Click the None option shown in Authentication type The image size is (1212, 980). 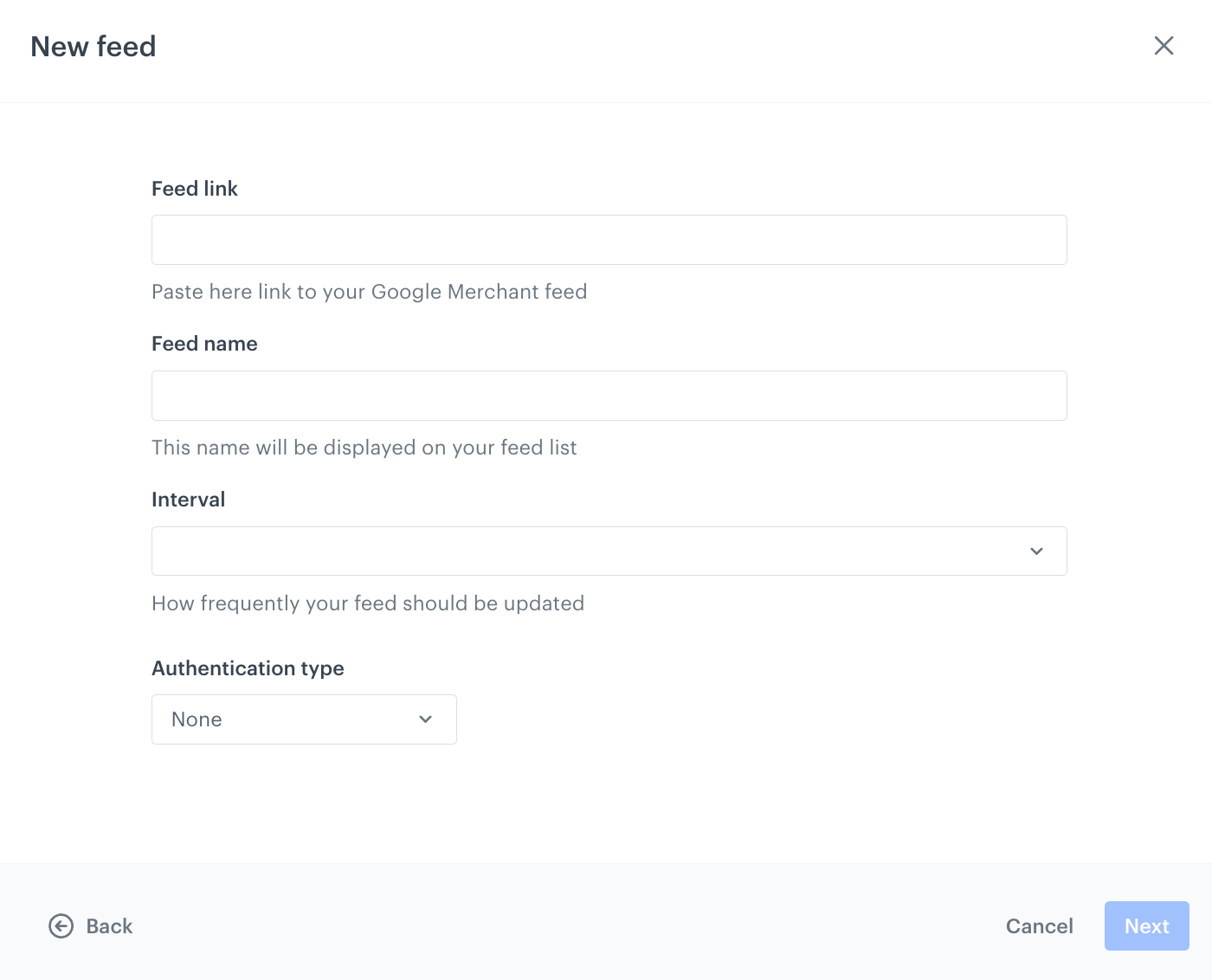pos(197,719)
